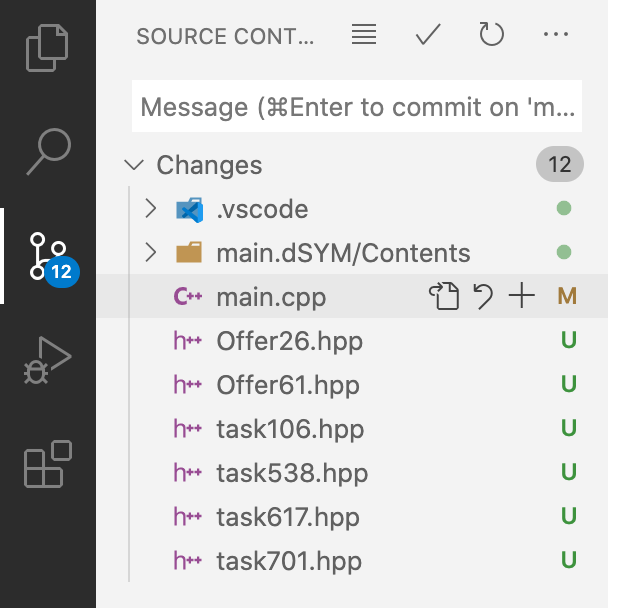Select the task538.hpp file
This screenshot has height=608, width=622.
tap(292, 473)
